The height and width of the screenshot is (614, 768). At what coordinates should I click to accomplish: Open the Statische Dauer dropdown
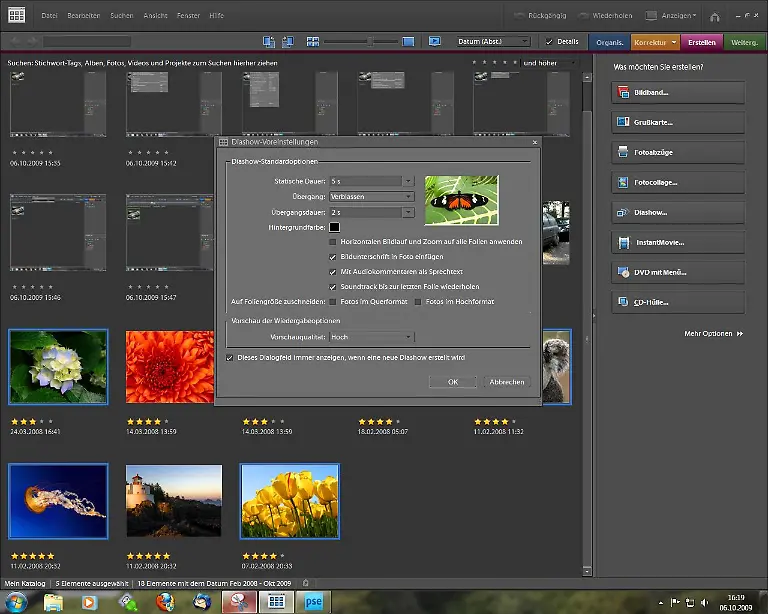[x=407, y=181]
